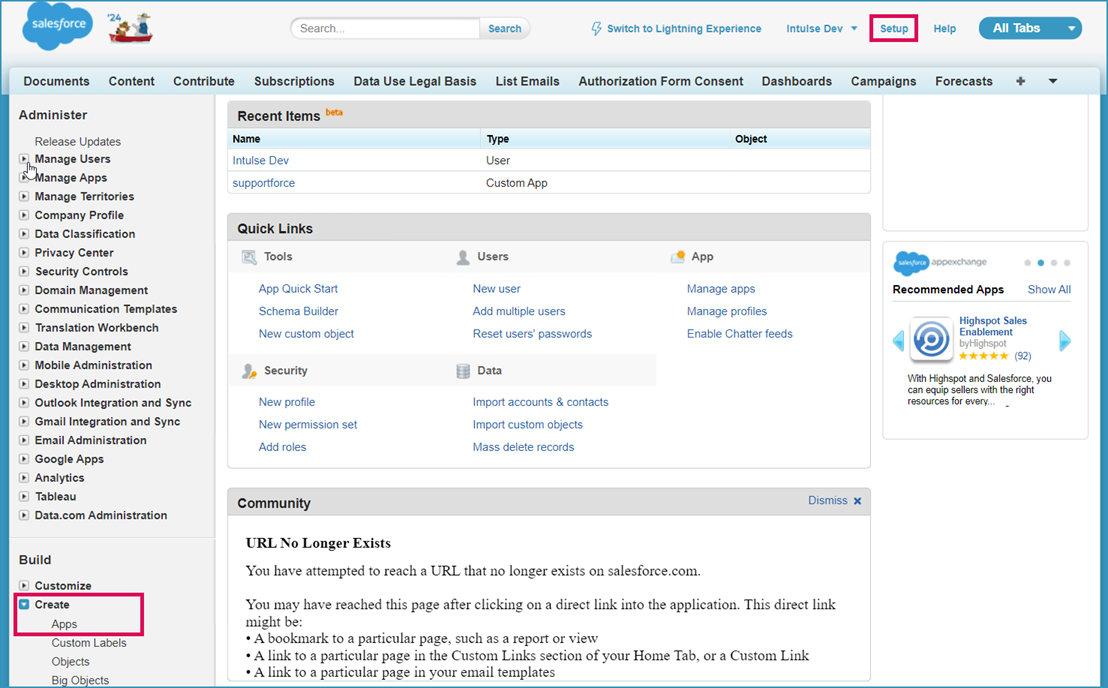Expand the Tableau node
The image size is (1108, 688).
click(x=24, y=497)
